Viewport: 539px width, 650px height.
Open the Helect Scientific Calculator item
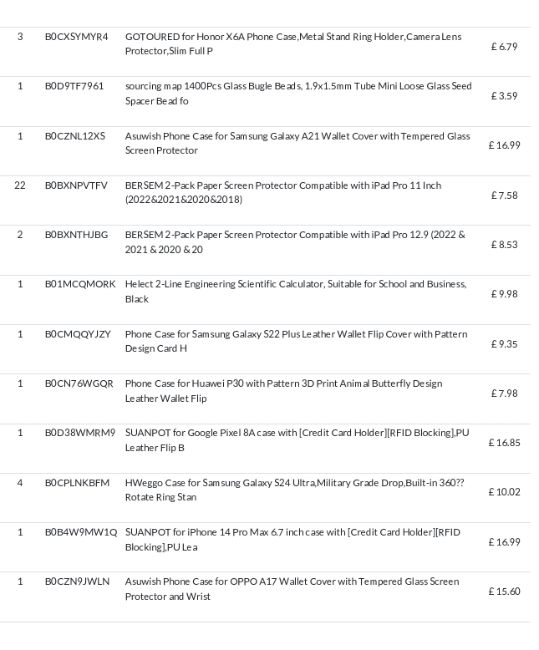[x=296, y=291]
